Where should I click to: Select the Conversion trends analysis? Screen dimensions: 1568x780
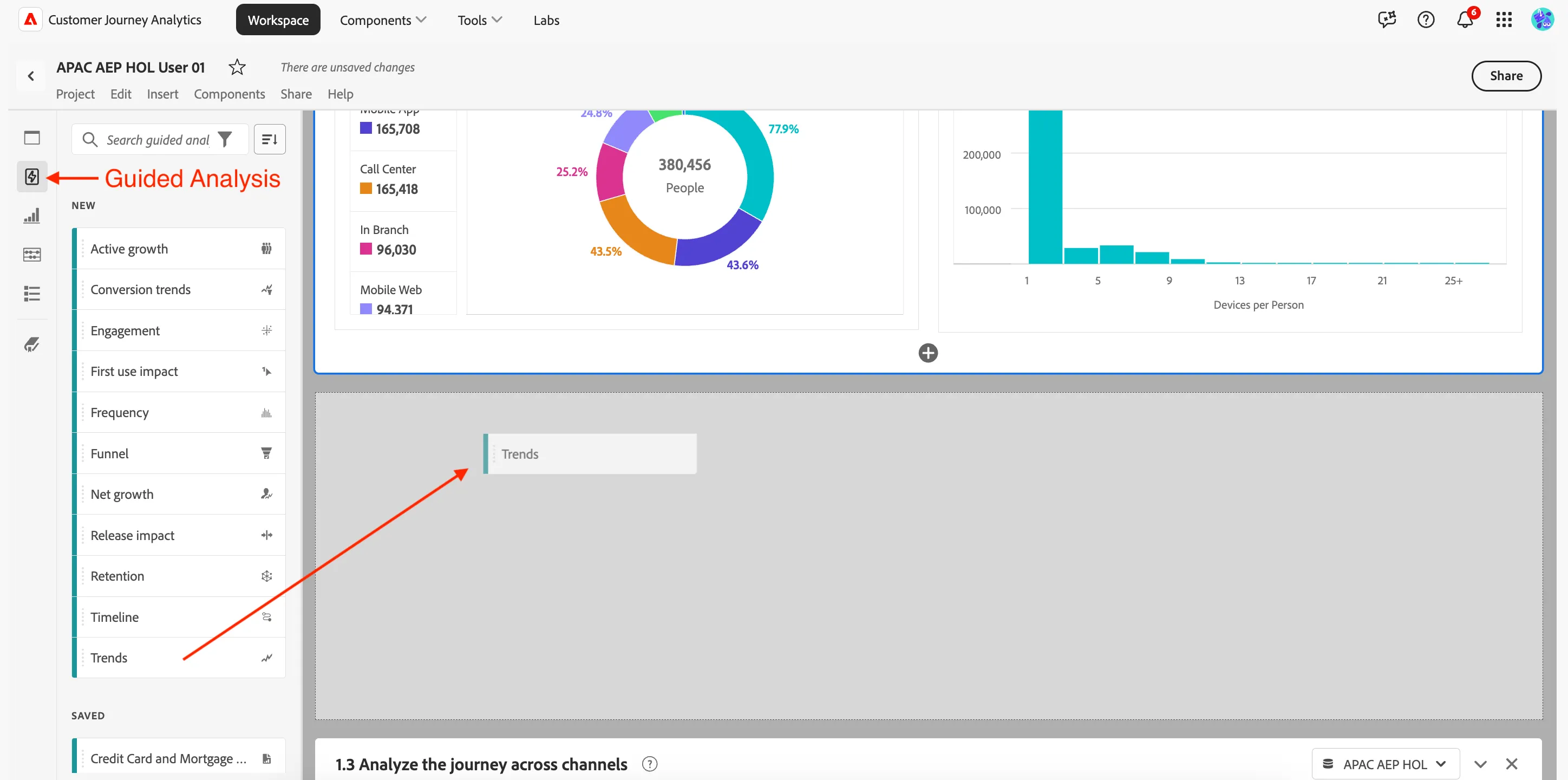(178, 289)
